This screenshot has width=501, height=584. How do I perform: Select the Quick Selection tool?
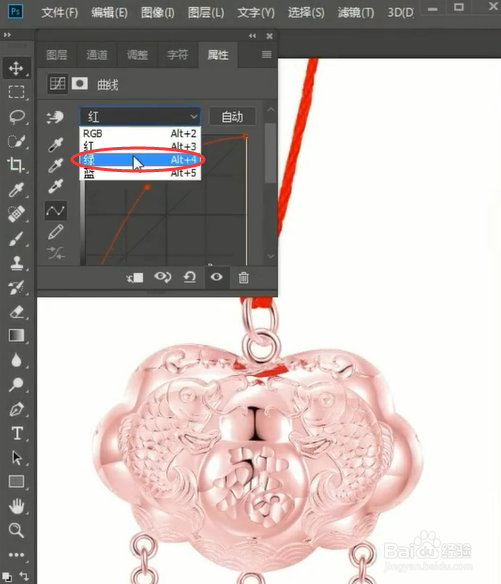(x=16, y=141)
